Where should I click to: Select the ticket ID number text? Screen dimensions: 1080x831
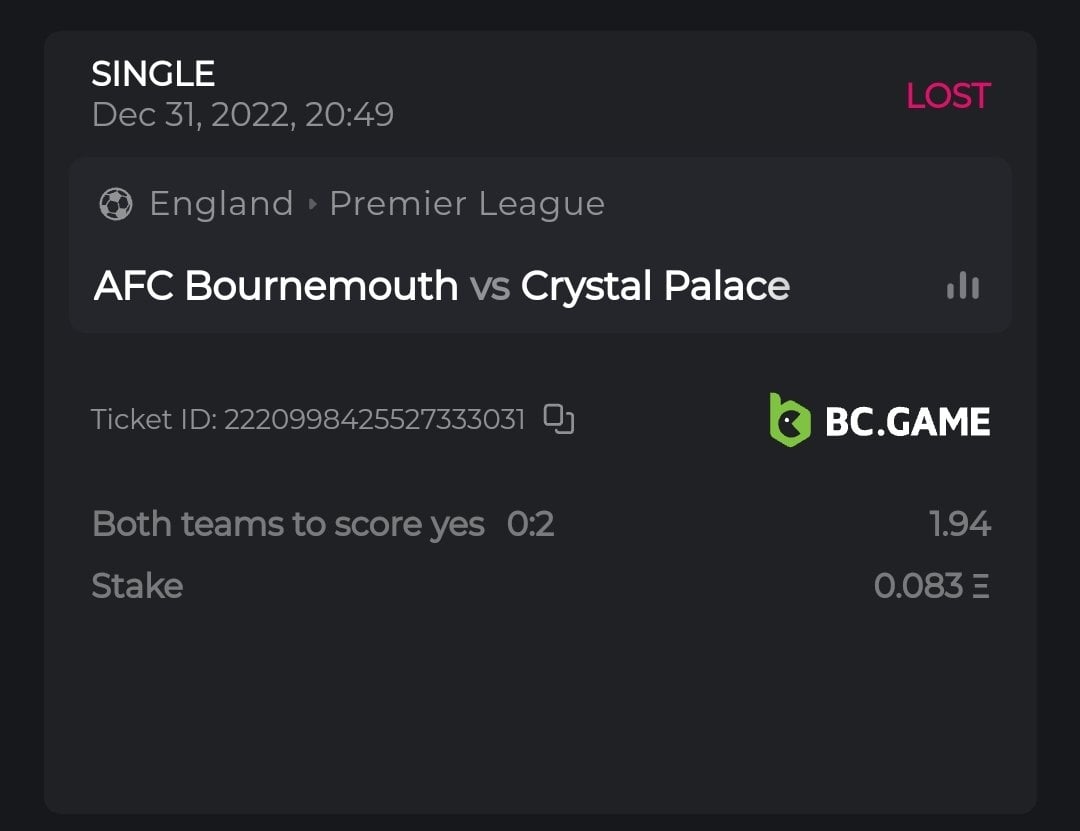coord(374,419)
